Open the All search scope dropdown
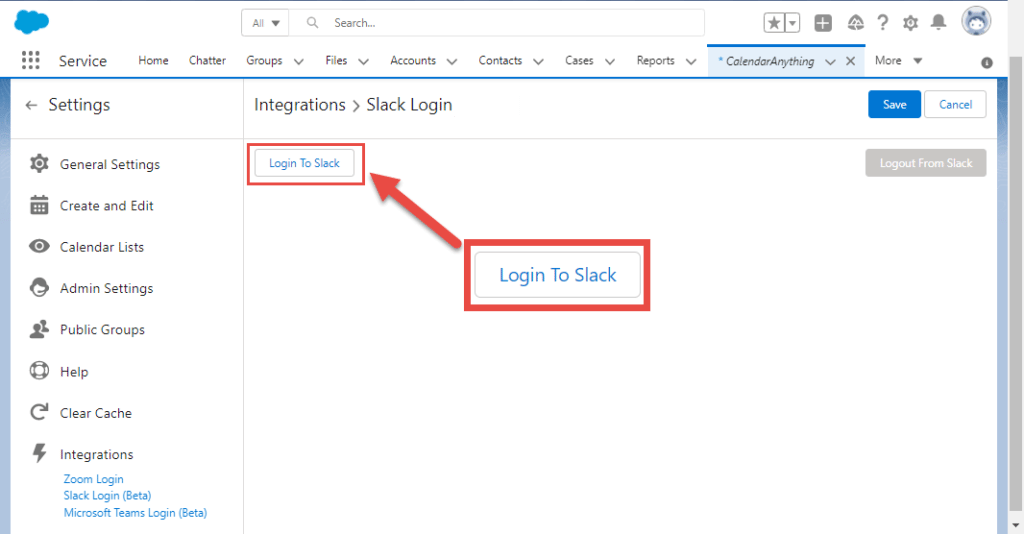1024x534 pixels. [266, 23]
